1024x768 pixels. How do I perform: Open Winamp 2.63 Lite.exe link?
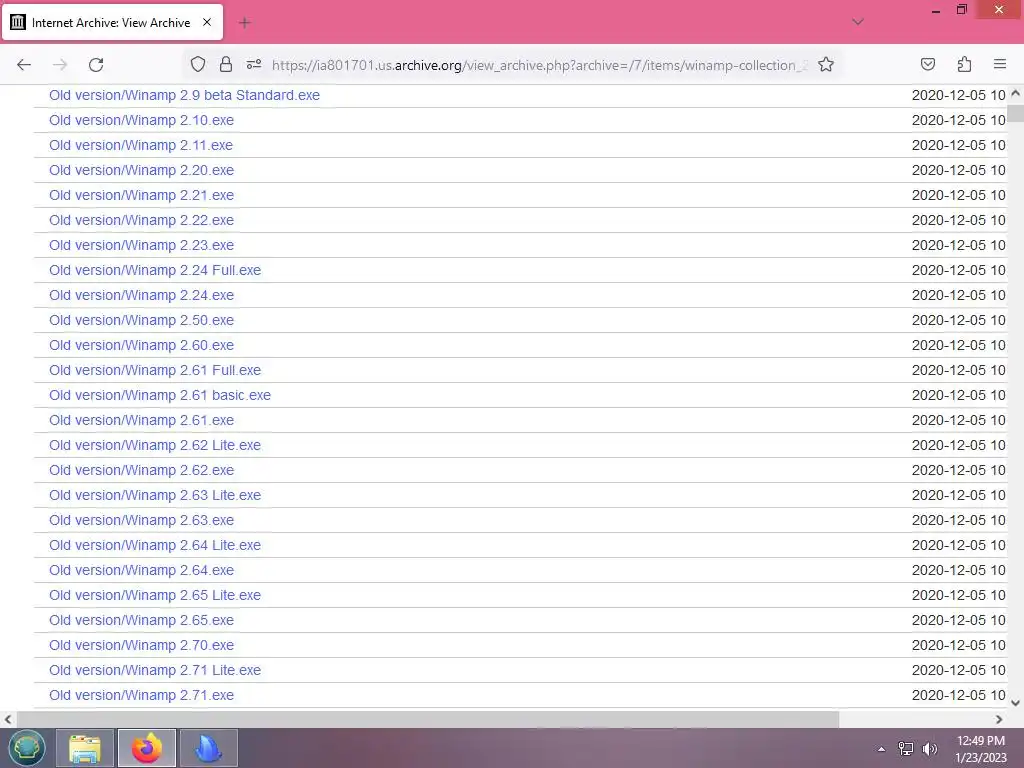[155, 495]
